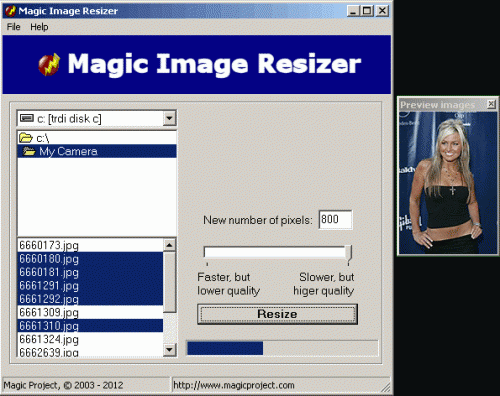Click the disk drive icon in drive combo
This screenshot has width=500, height=396.
point(27,118)
